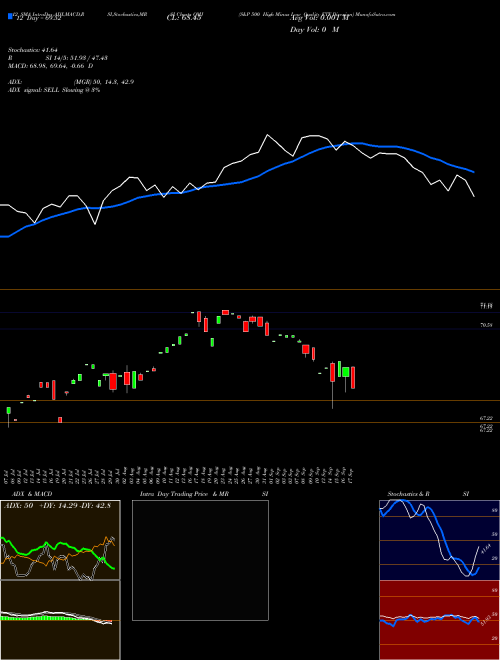The height and width of the screenshot is (660, 500).
Task: Click the 'Day Vol: 0 M' label
Action: (314, 30)
